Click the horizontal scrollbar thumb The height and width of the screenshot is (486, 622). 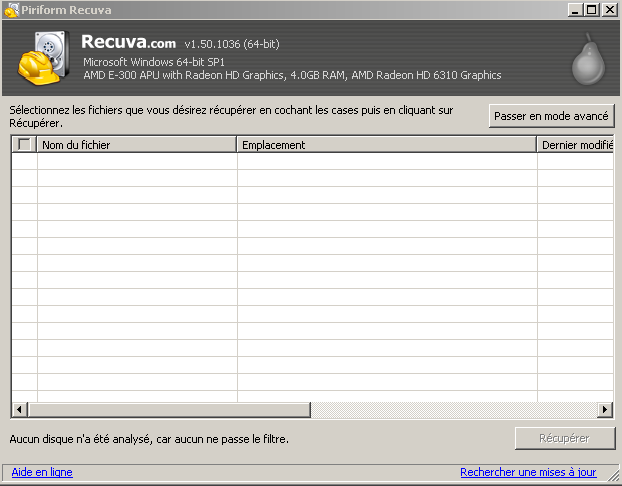point(169,409)
